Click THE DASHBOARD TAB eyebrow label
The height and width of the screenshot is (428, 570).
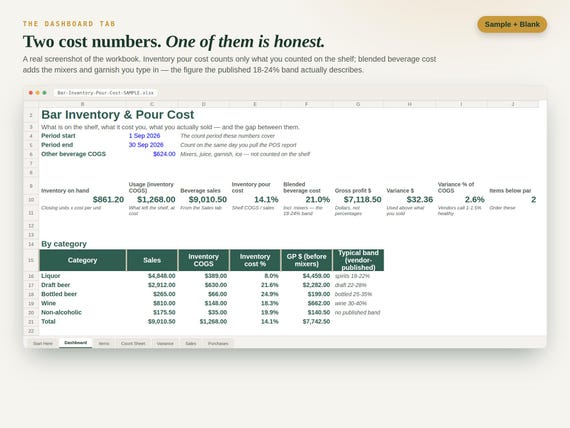coord(69,24)
